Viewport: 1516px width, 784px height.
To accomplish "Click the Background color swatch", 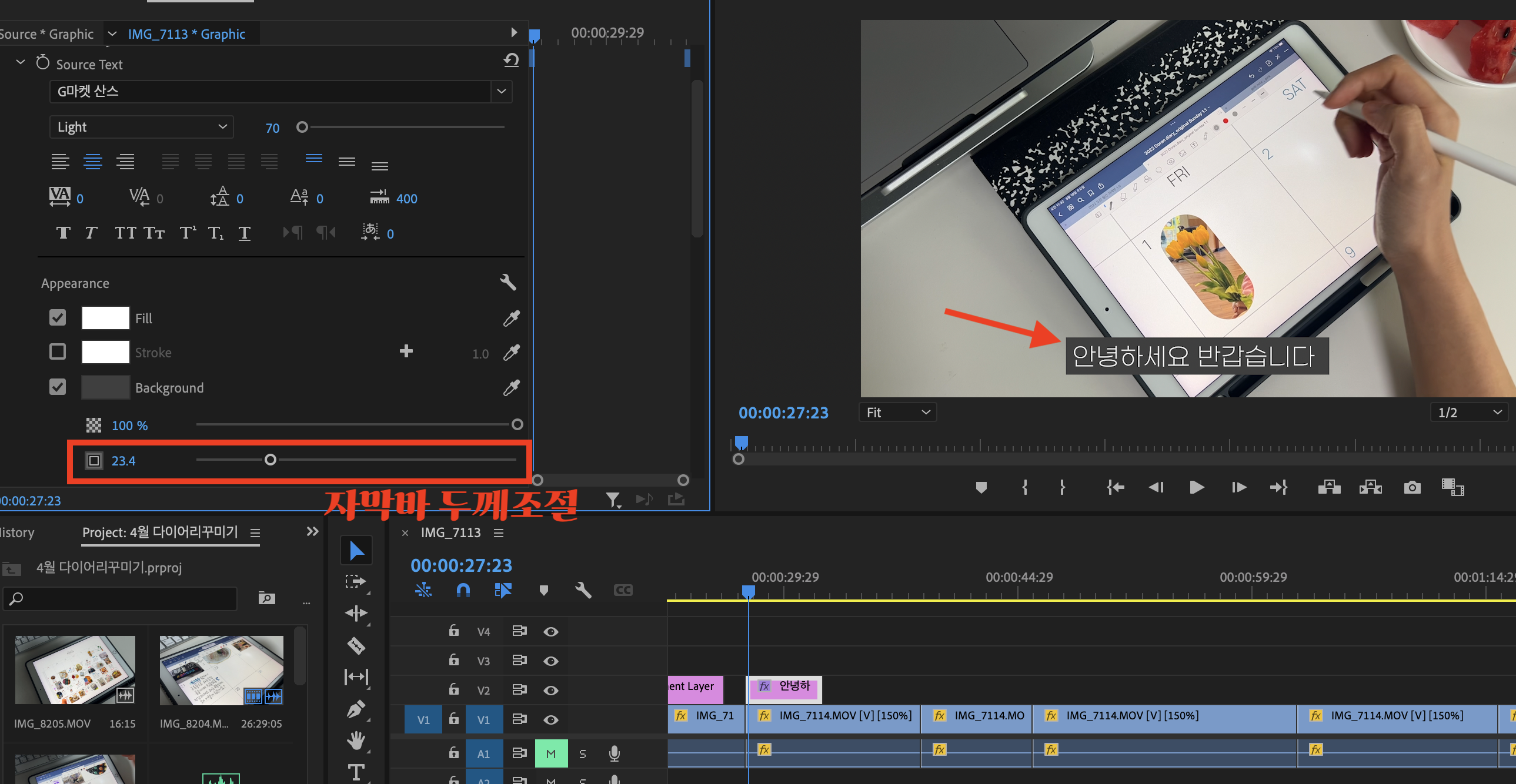I will [105, 387].
